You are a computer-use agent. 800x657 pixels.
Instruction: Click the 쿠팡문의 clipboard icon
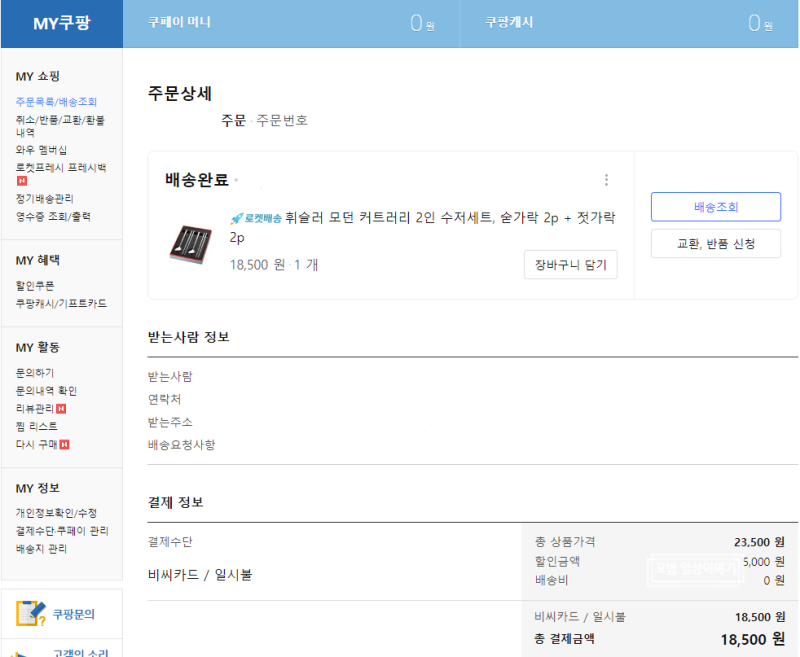pyautogui.click(x=31, y=613)
